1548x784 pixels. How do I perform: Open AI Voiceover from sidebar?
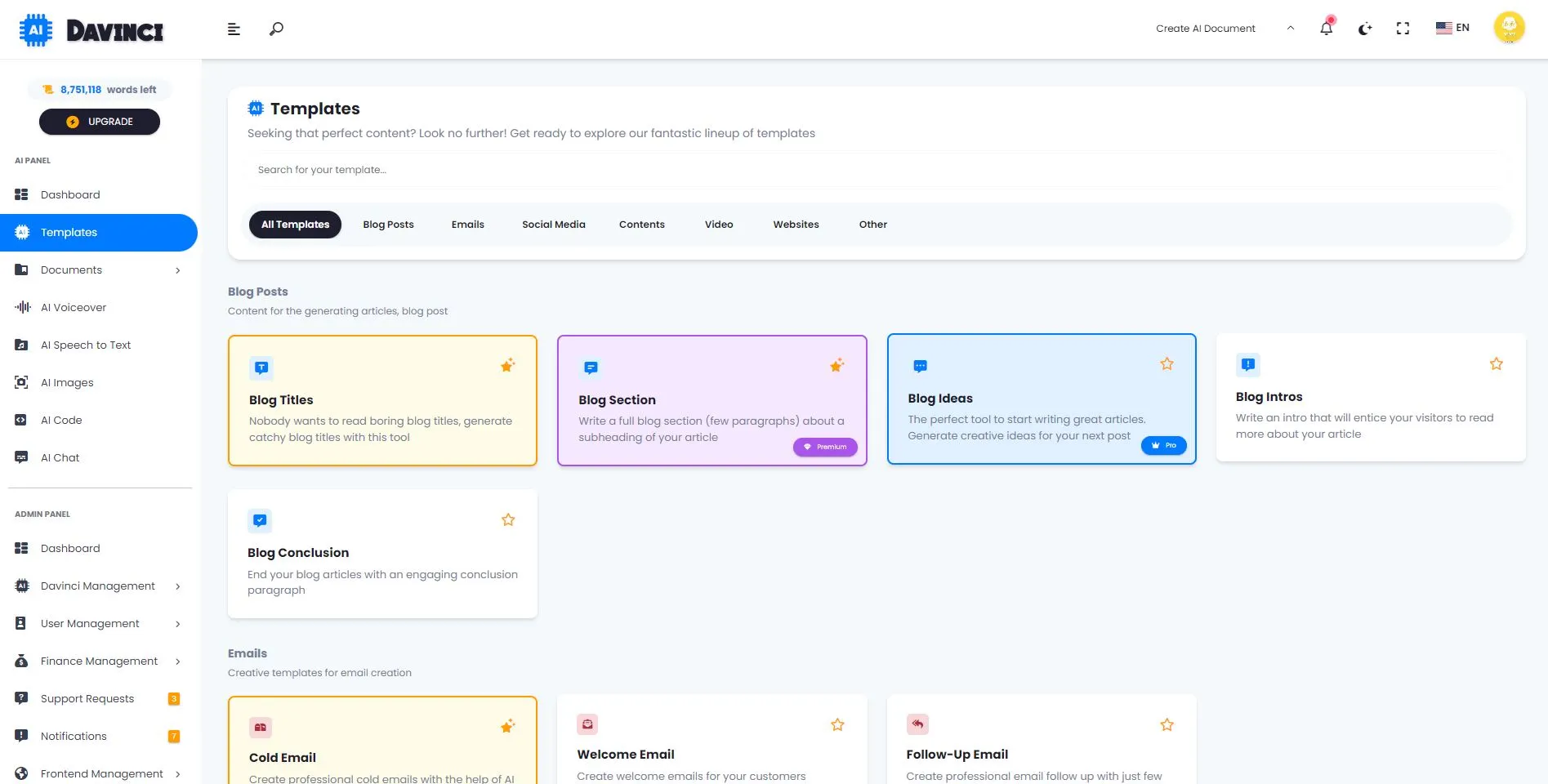tap(74, 308)
